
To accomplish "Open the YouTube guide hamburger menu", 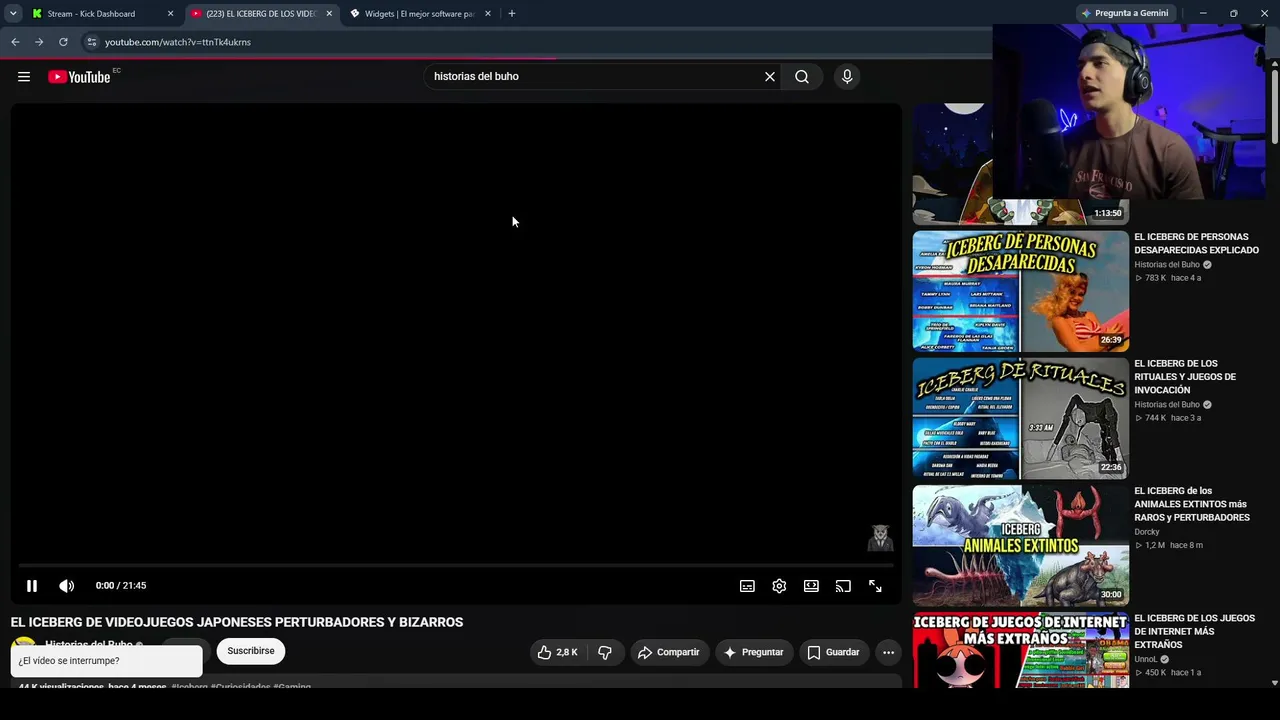I will [x=24, y=77].
